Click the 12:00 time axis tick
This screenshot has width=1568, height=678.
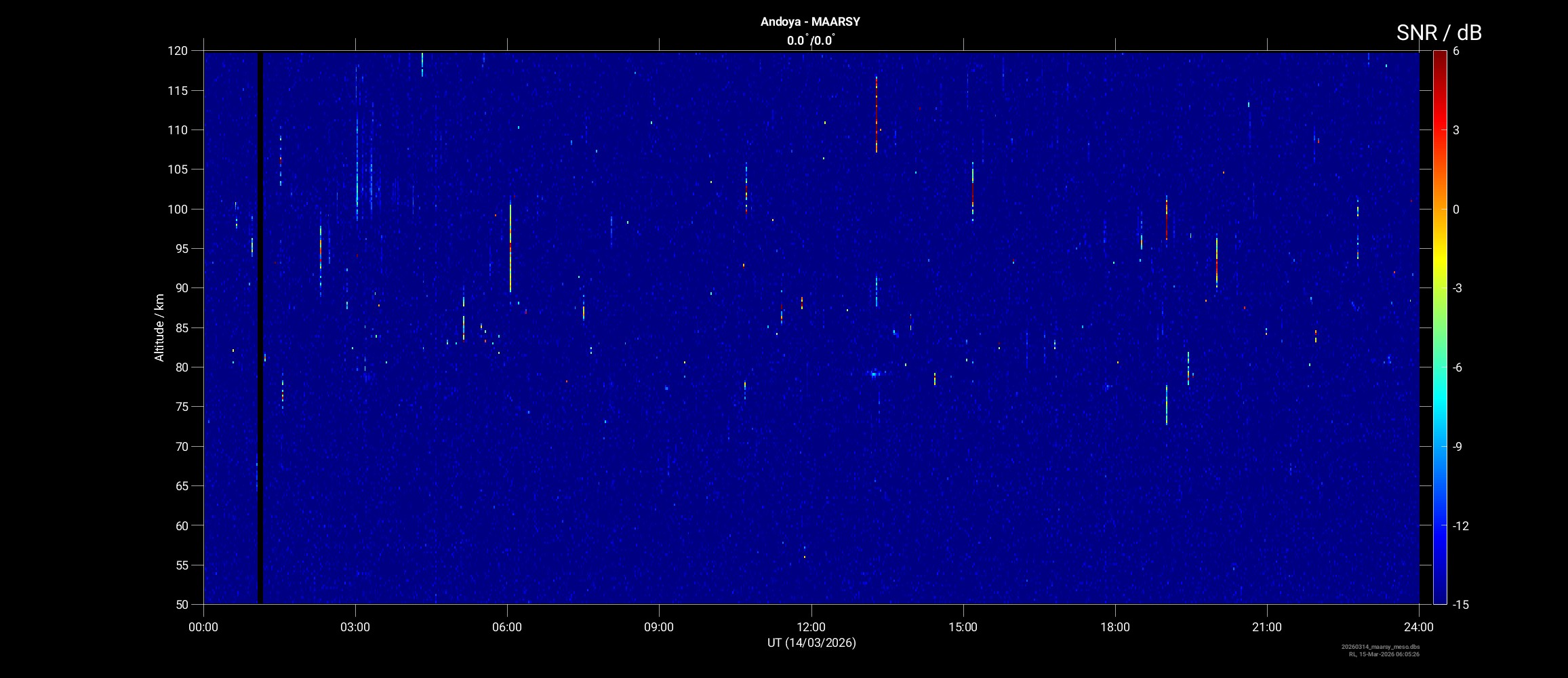811,627
